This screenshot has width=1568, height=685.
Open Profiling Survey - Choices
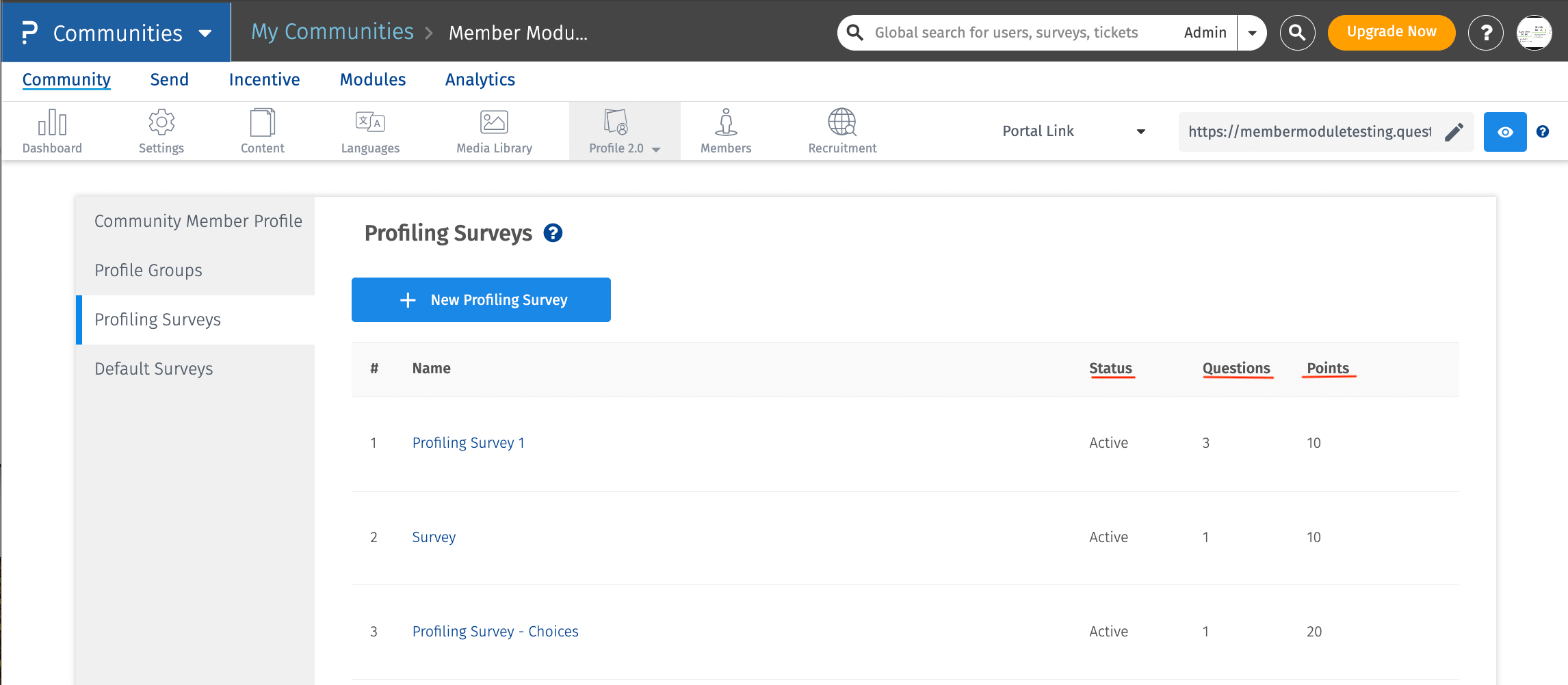click(x=495, y=631)
